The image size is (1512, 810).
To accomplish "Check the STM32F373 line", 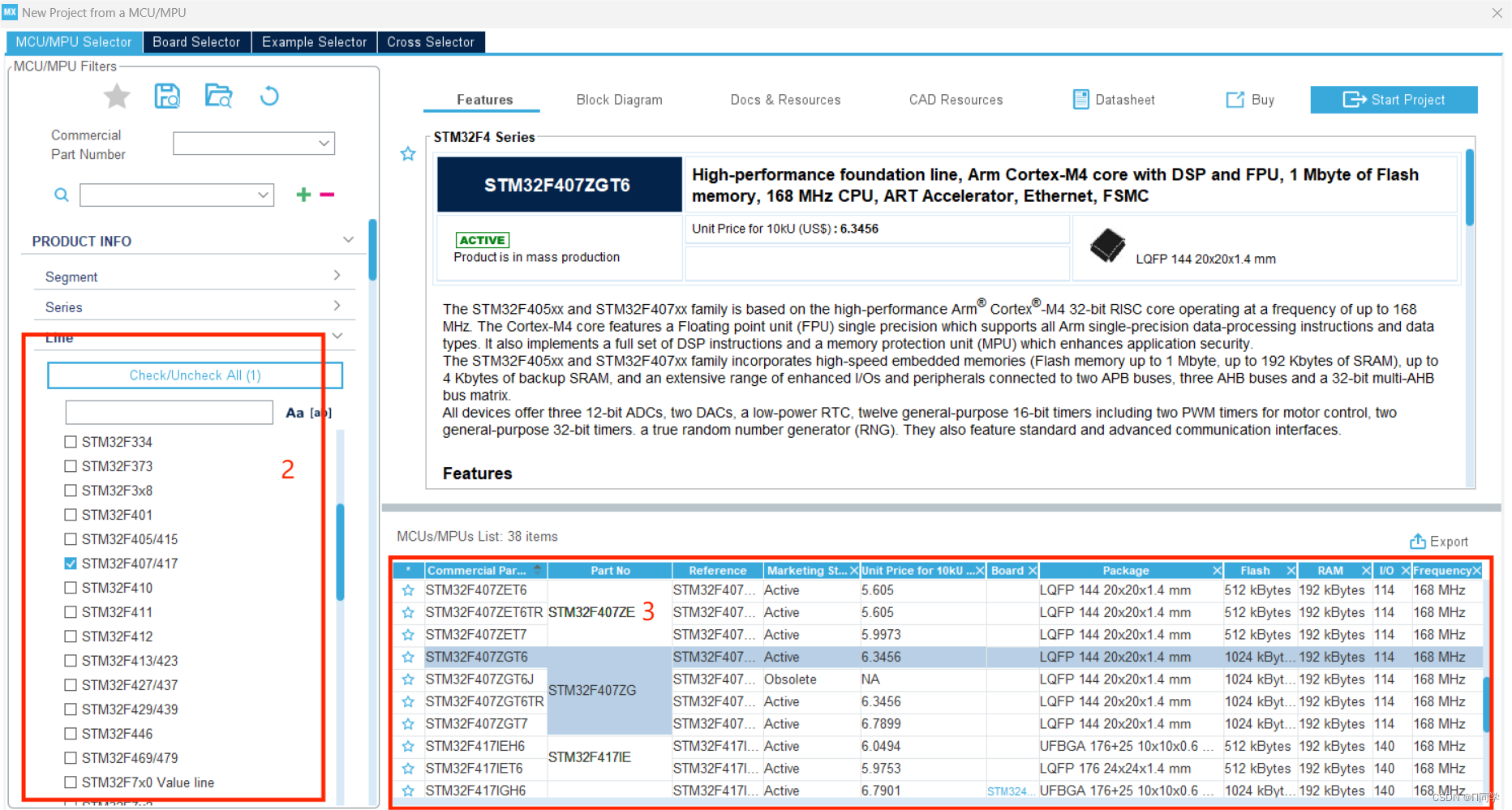I will tap(71, 466).
